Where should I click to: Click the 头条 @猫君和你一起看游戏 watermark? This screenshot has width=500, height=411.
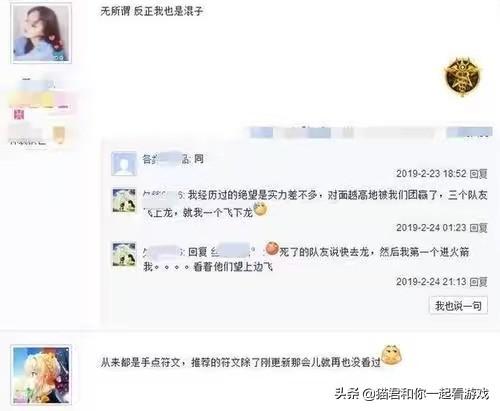click(x=412, y=394)
